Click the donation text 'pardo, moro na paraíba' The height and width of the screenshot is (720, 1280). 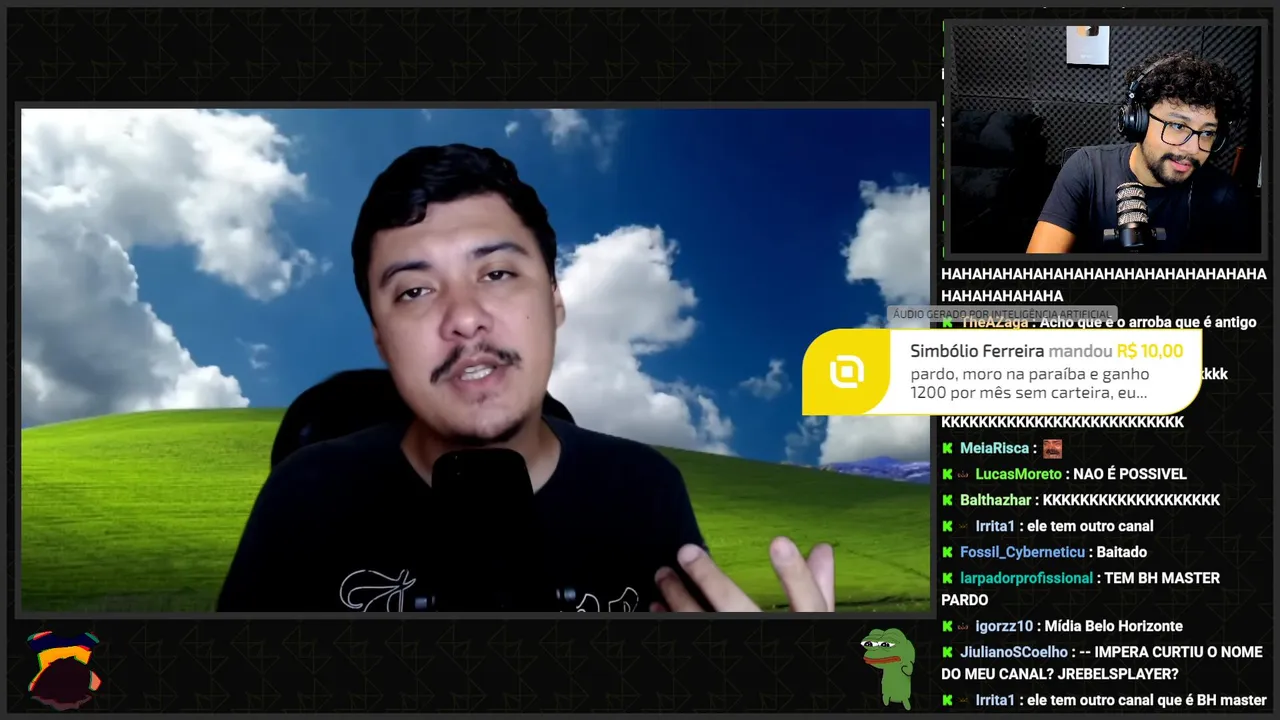pos(1028,384)
